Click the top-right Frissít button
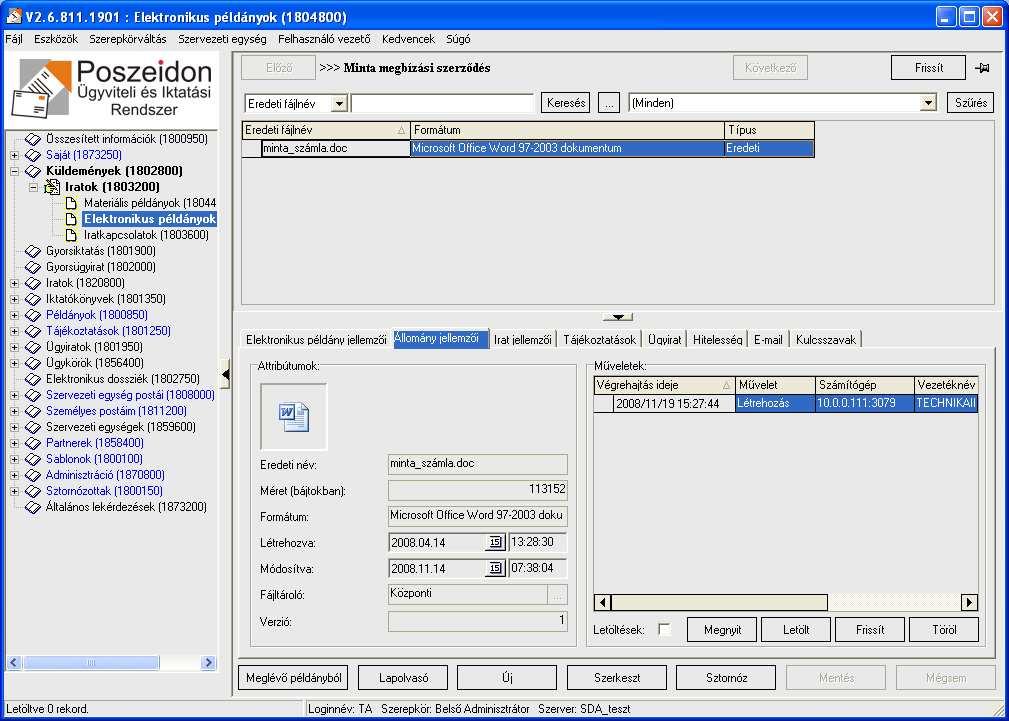The height and width of the screenshot is (721, 1009). pos(929,68)
